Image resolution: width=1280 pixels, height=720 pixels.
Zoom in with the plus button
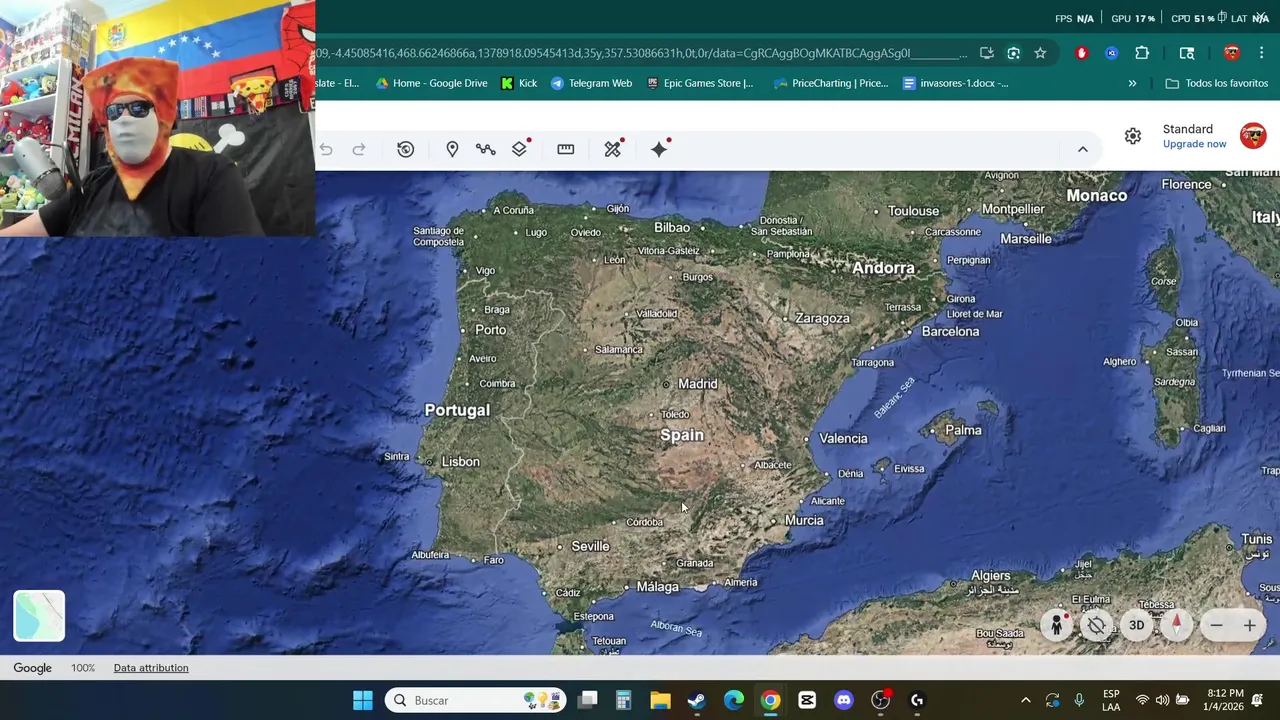click(1249, 625)
